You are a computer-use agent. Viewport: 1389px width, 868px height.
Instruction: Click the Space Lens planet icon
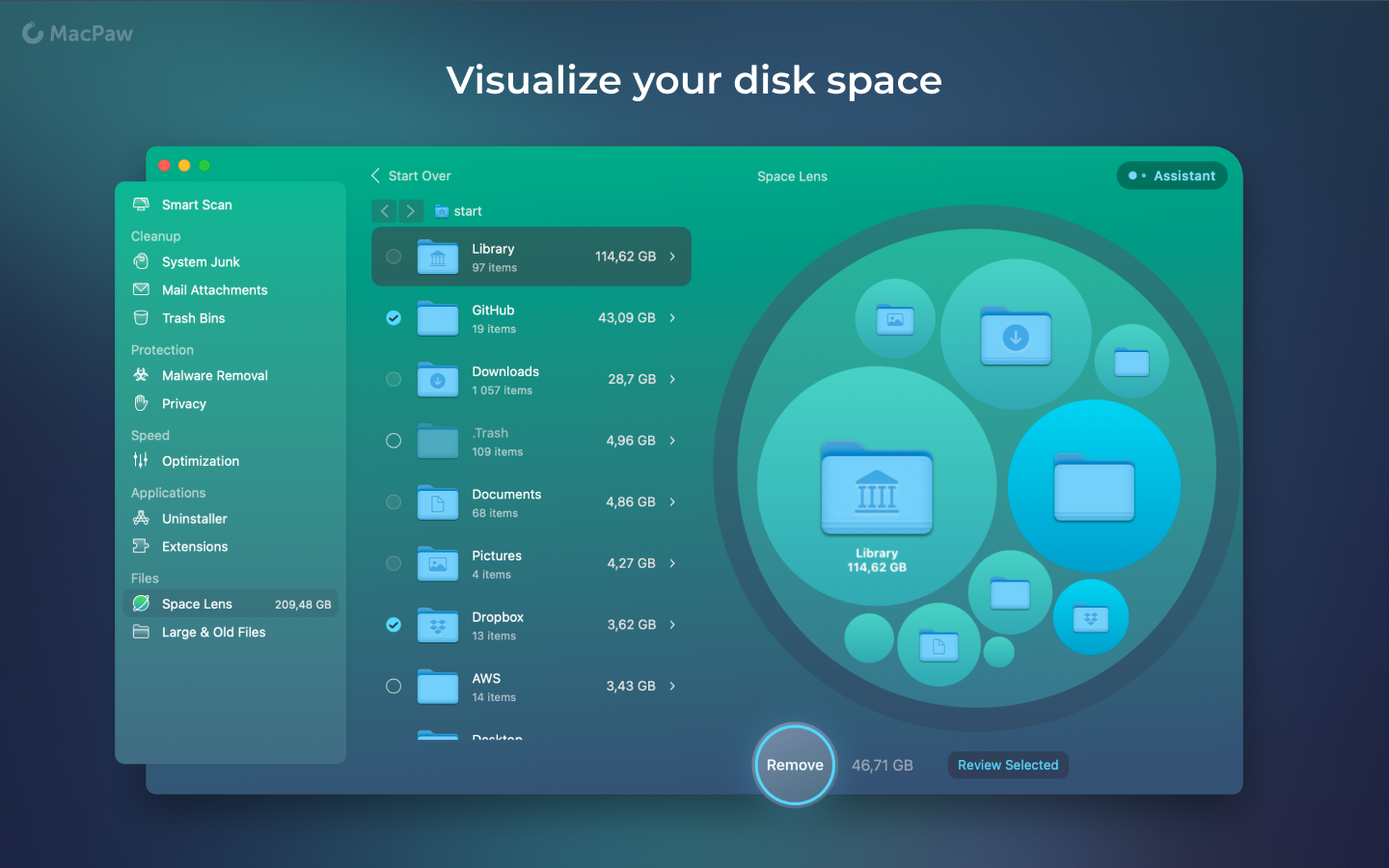click(141, 604)
